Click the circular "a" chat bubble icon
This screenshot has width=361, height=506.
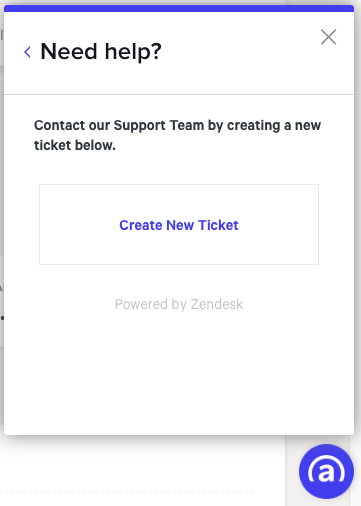click(326, 471)
